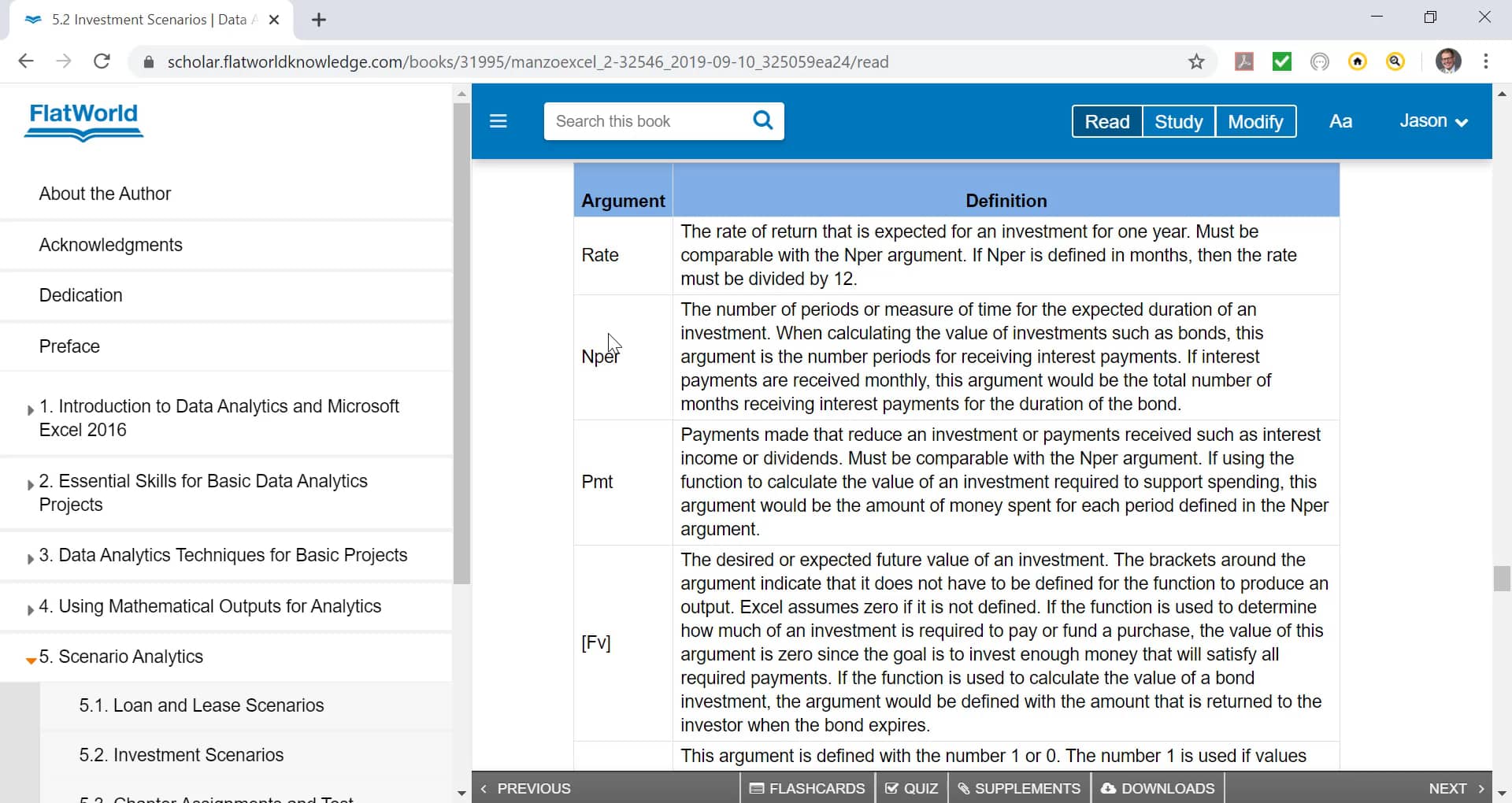Click the page scrollbar thumb
Viewport: 1512px width, 803px height.
click(1502, 579)
